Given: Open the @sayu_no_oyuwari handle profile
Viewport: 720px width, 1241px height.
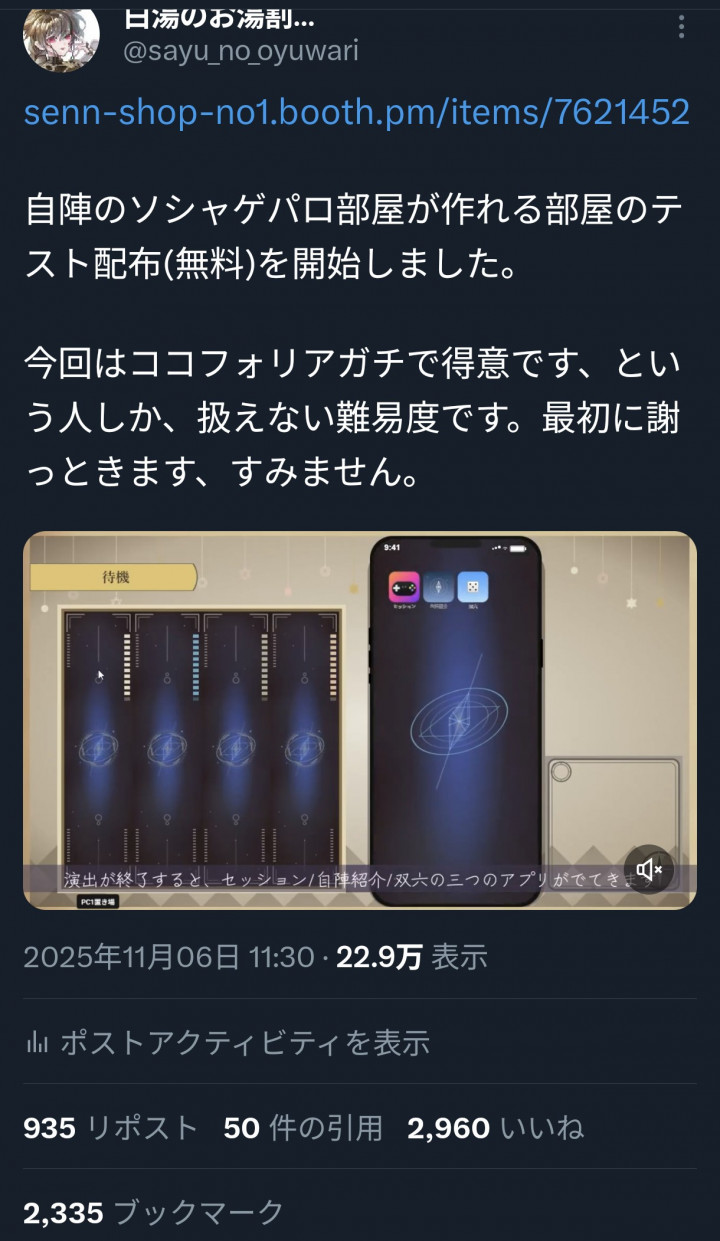Looking at the screenshot, I should (x=240, y=50).
